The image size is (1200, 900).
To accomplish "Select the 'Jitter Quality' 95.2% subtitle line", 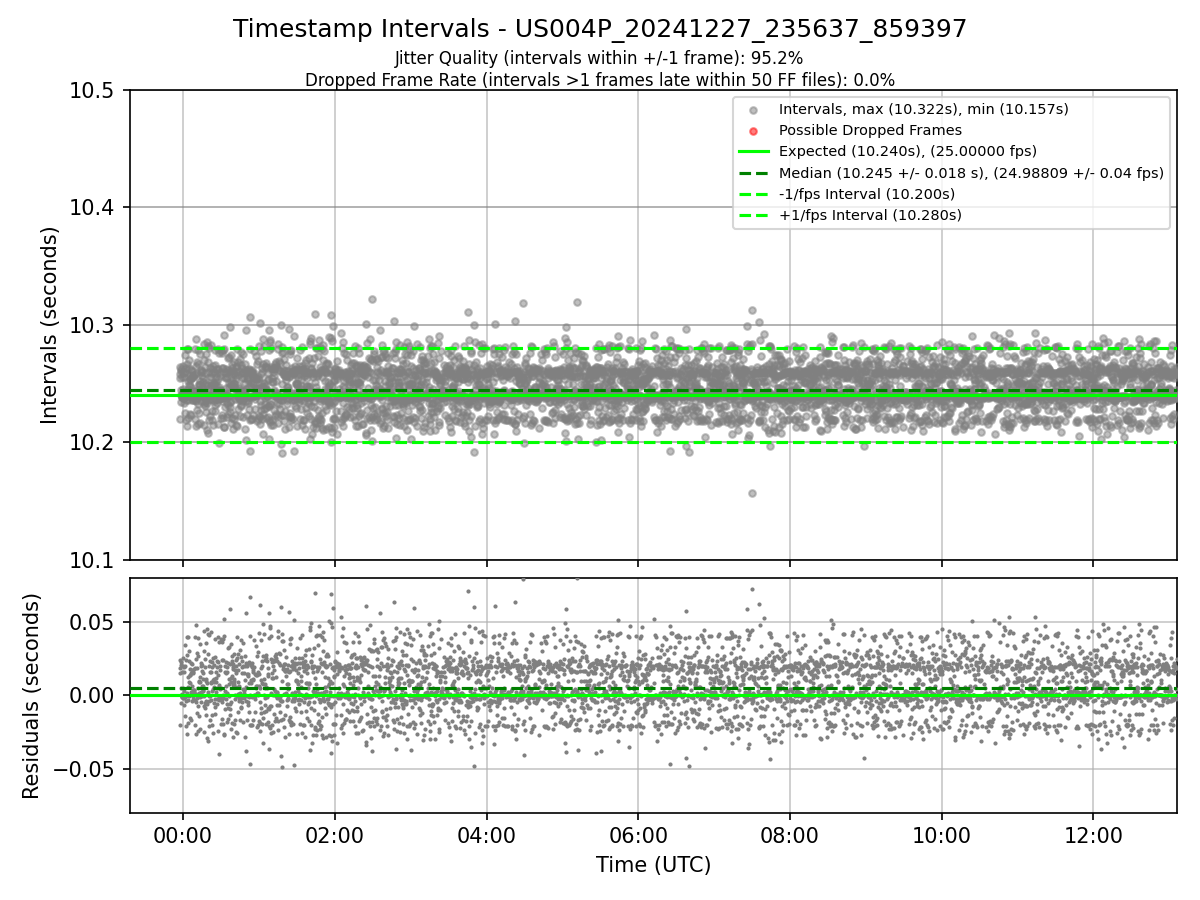I will pos(599,59).
